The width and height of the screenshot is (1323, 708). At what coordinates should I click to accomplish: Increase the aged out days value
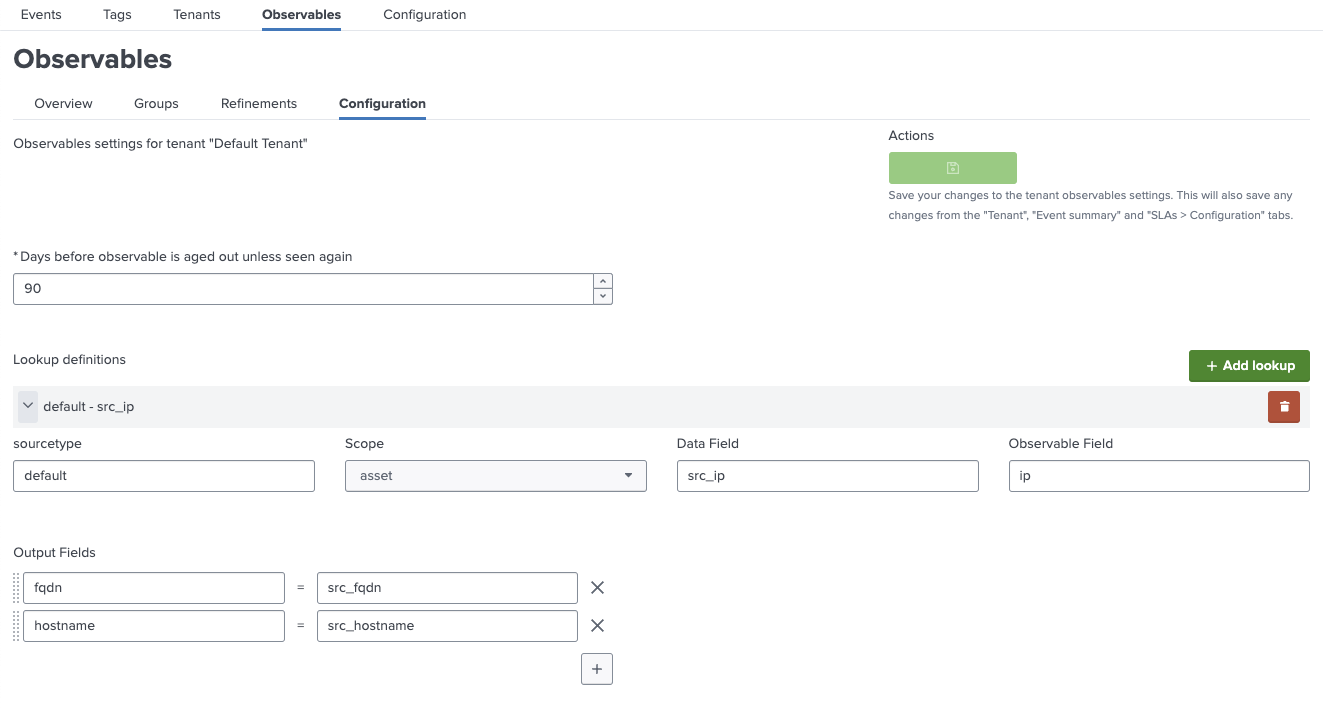point(602,281)
